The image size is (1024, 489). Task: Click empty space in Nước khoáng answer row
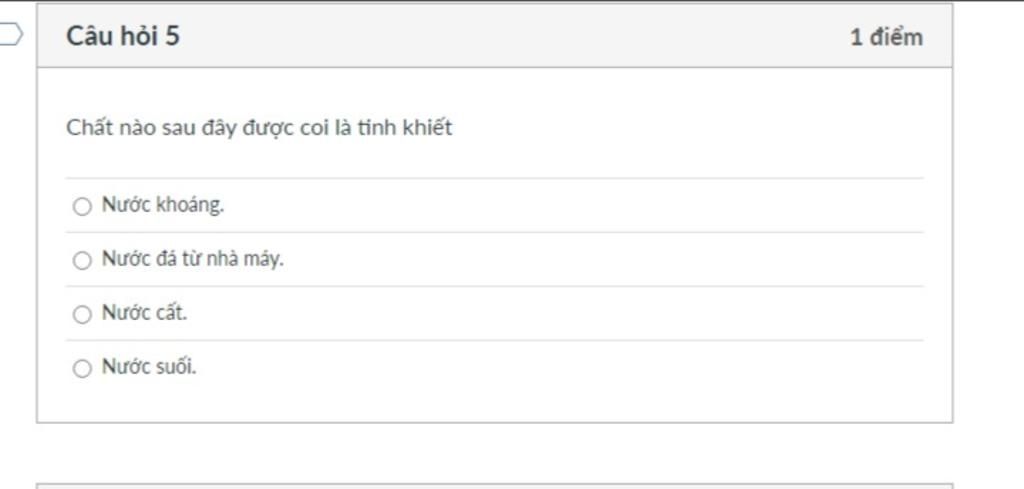click(575, 205)
